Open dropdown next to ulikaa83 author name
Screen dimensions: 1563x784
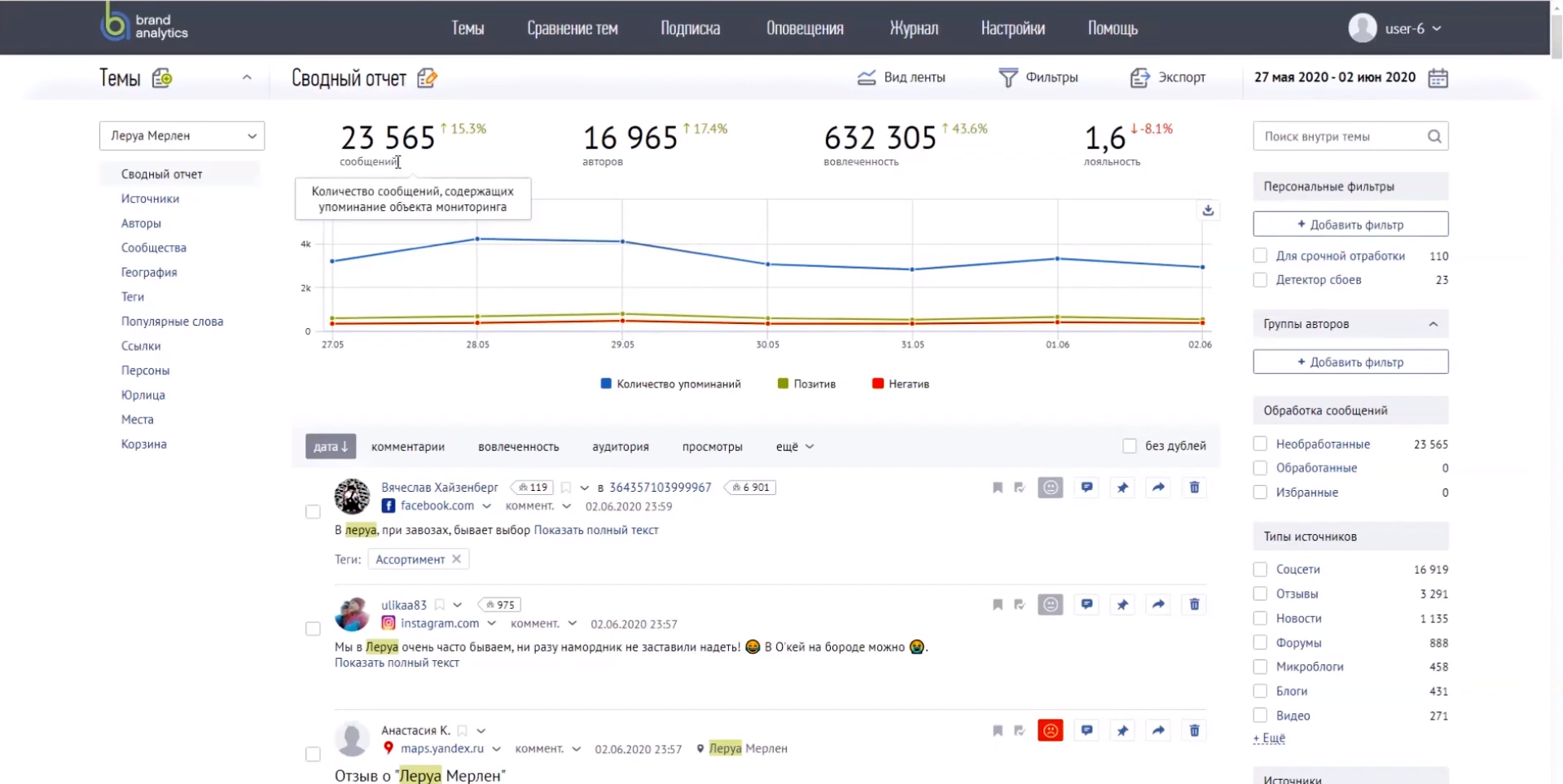click(458, 605)
